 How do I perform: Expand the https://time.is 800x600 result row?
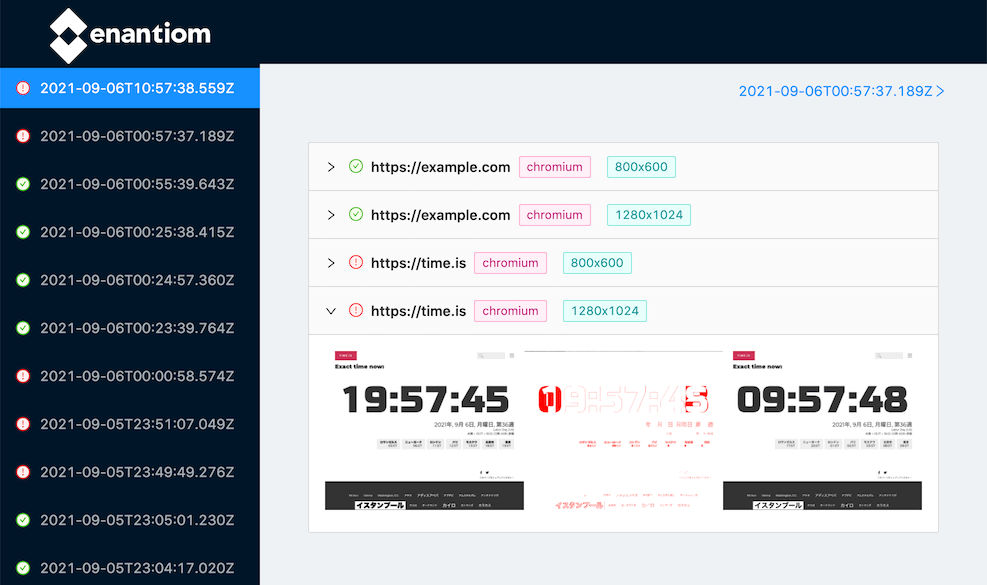tap(331, 263)
